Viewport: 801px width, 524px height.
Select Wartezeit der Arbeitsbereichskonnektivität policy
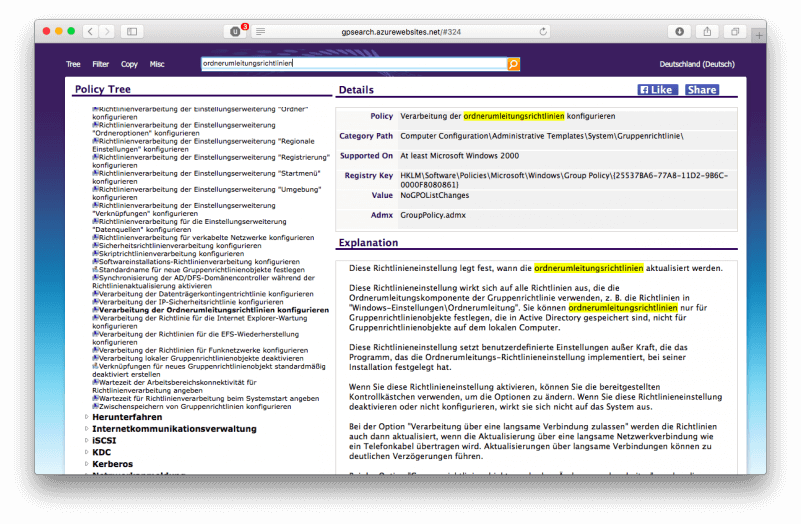click(175, 386)
